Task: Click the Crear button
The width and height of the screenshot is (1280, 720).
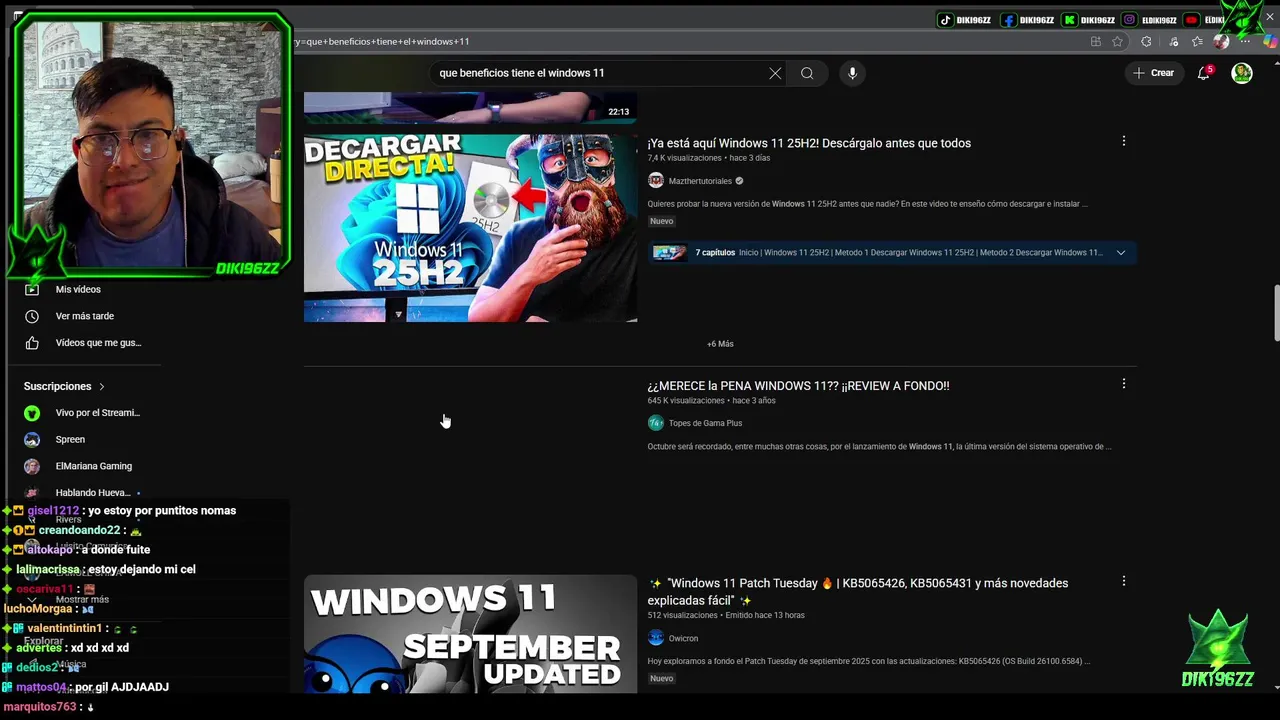Action: click(1153, 73)
